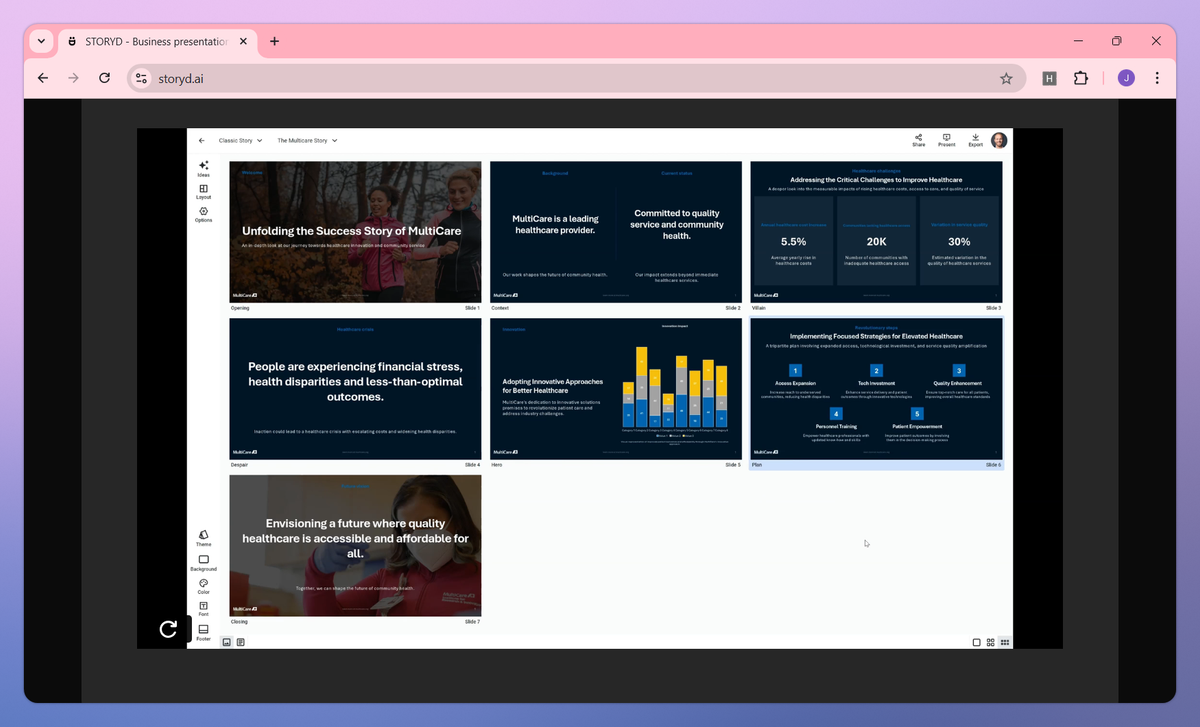The width and height of the screenshot is (1200, 727).
Task: Click the 'Hero' slide label
Action: (496, 465)
